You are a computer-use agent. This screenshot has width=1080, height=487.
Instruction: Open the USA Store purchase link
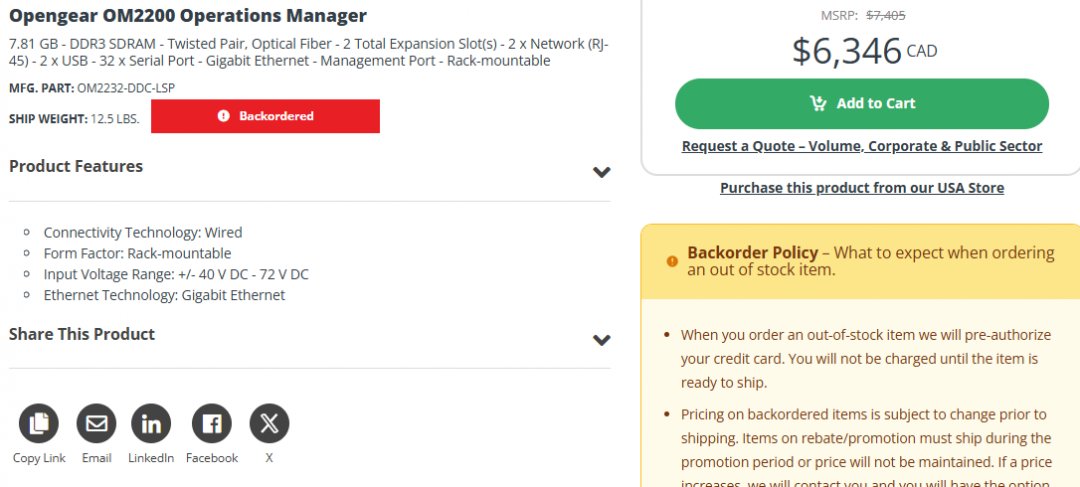coord(861,188)
